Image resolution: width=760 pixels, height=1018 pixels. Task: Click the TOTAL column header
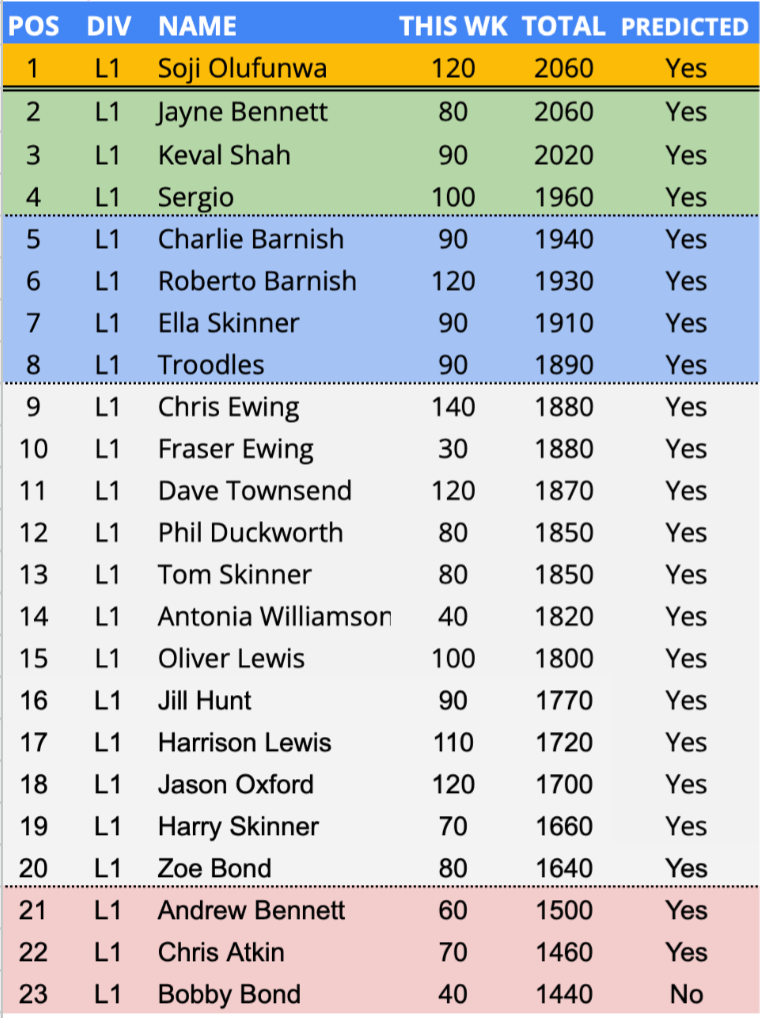pyautogui.click(x=563, y=26)
